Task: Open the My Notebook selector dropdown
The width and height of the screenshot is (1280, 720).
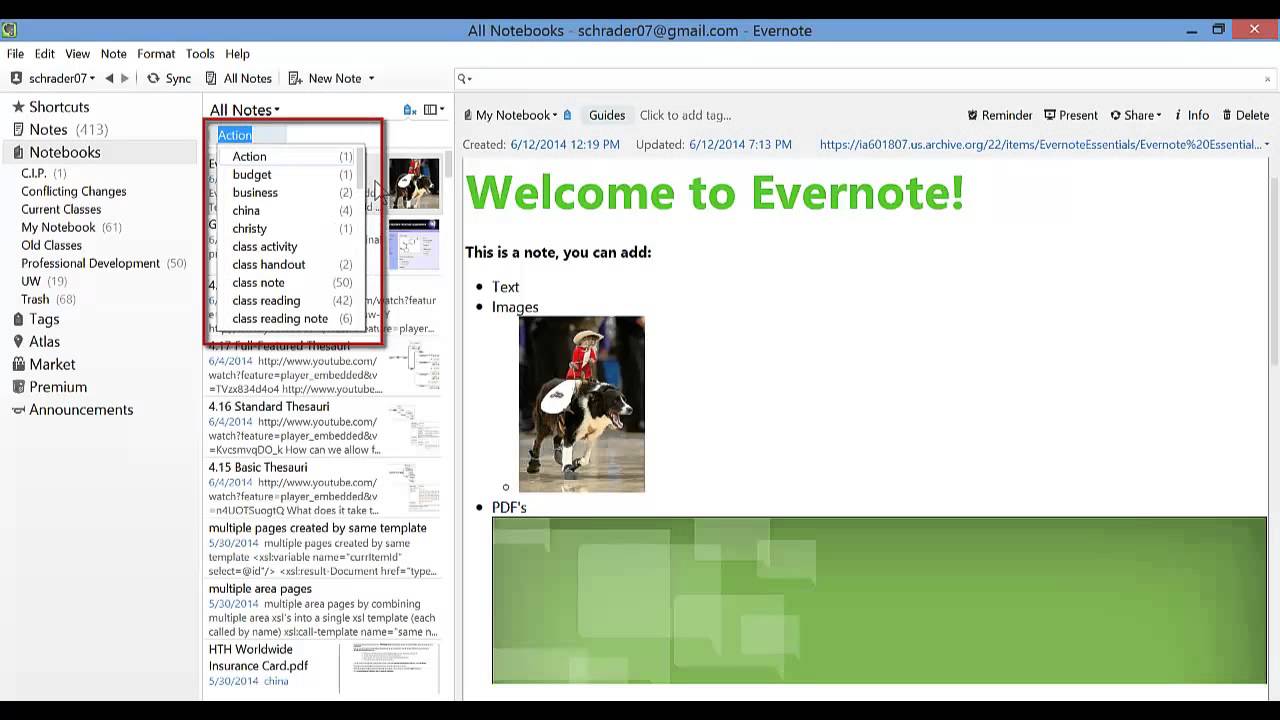Action: click(510, 115)
